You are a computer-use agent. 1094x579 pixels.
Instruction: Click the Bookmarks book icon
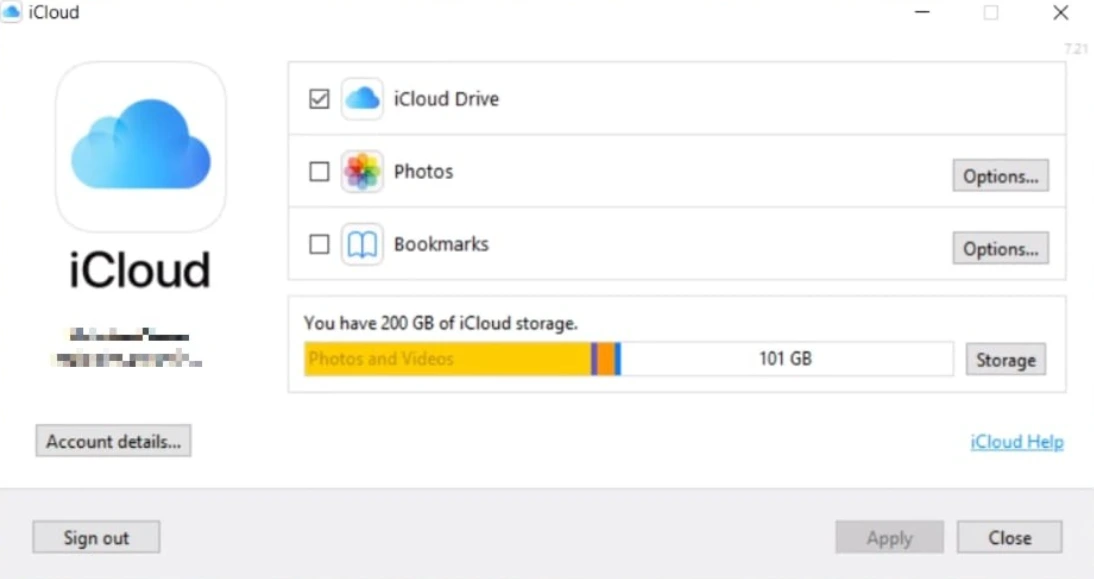pyautogui.click(x=362, y=243)
